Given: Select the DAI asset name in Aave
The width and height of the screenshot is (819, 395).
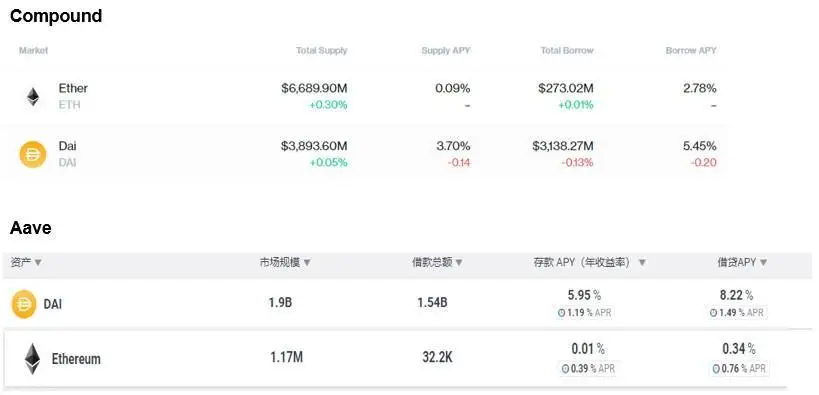Looking at the screenshot, I should [53, 305].
